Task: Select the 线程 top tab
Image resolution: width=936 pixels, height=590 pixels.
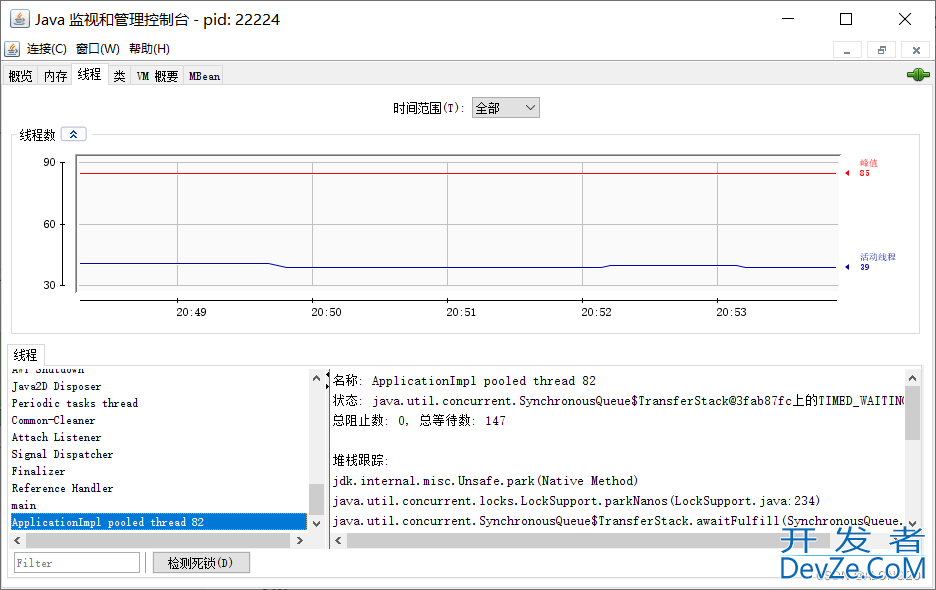Action: [x=90, y=74]
